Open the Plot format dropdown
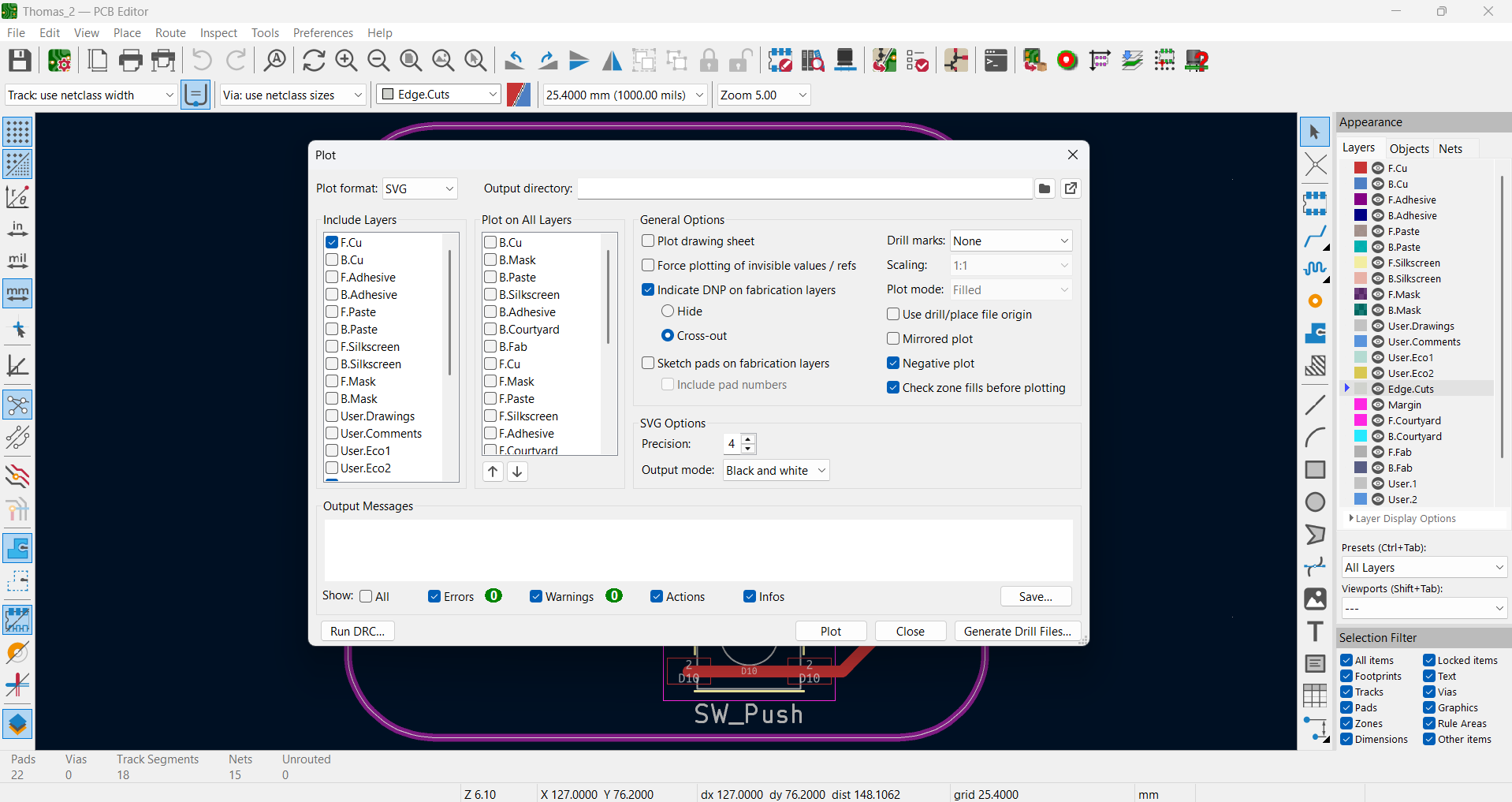 point(419,188)
